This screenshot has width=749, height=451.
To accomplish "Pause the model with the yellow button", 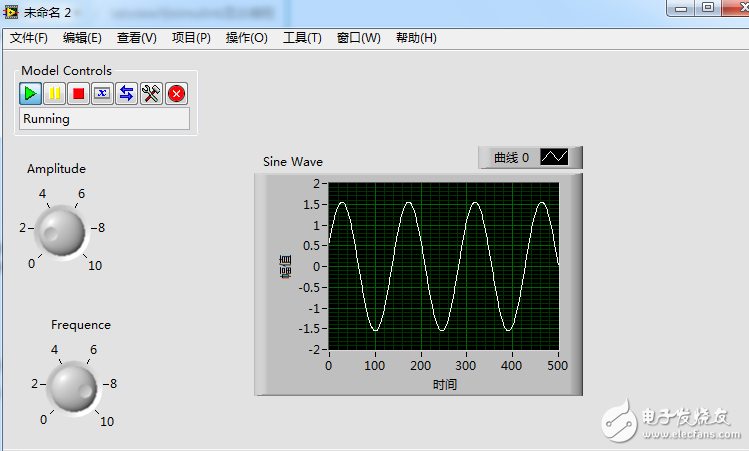I will click(54, 93).
